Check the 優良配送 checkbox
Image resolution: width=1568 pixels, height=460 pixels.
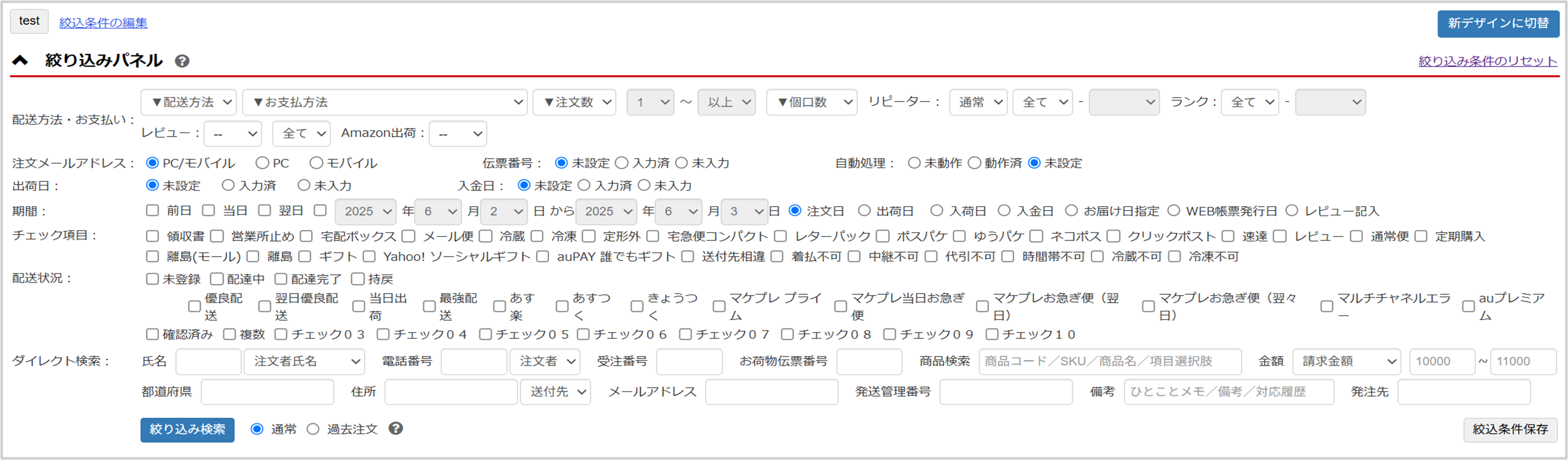[194, 306]
